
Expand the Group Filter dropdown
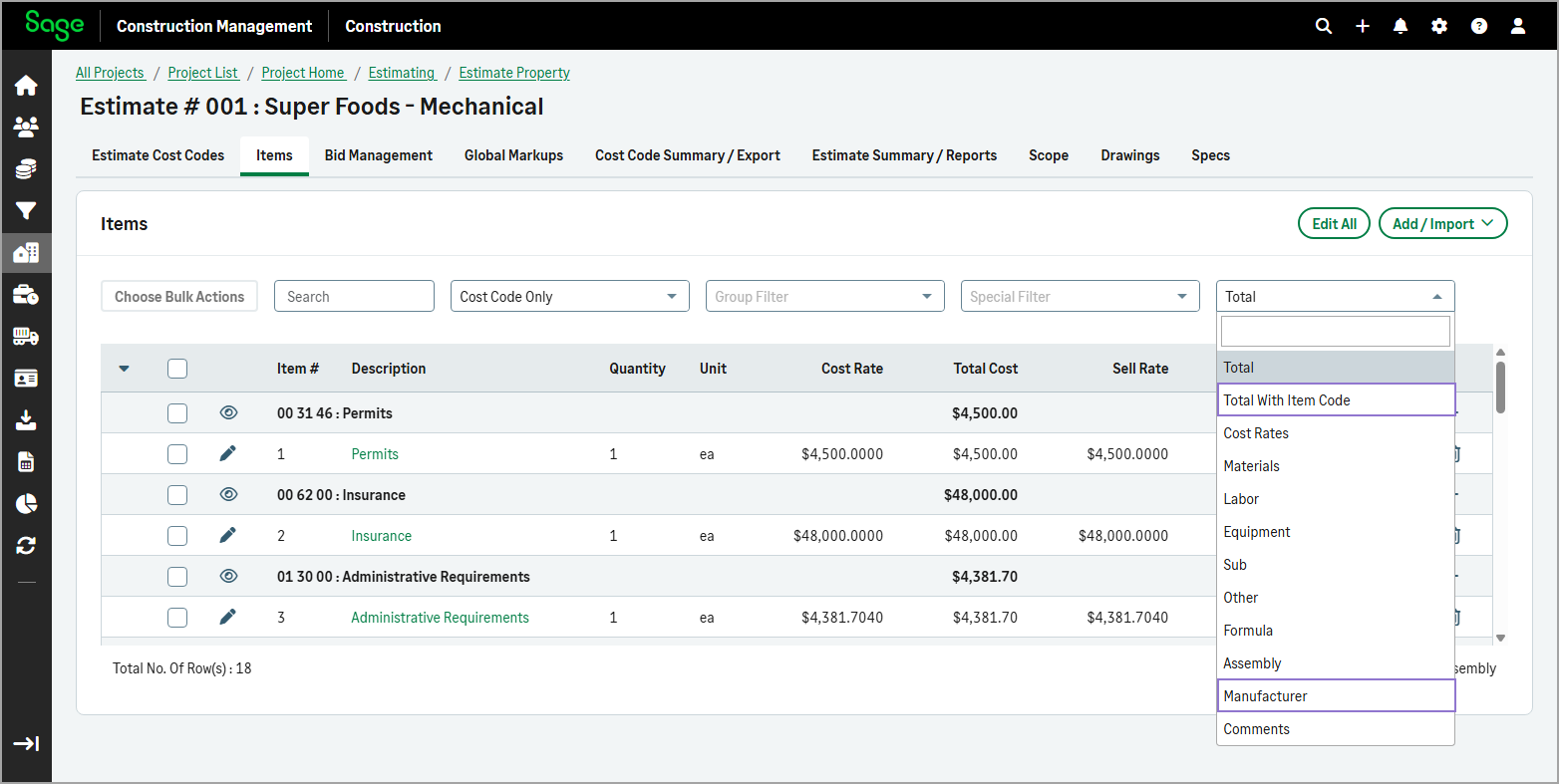coord(824,297)
